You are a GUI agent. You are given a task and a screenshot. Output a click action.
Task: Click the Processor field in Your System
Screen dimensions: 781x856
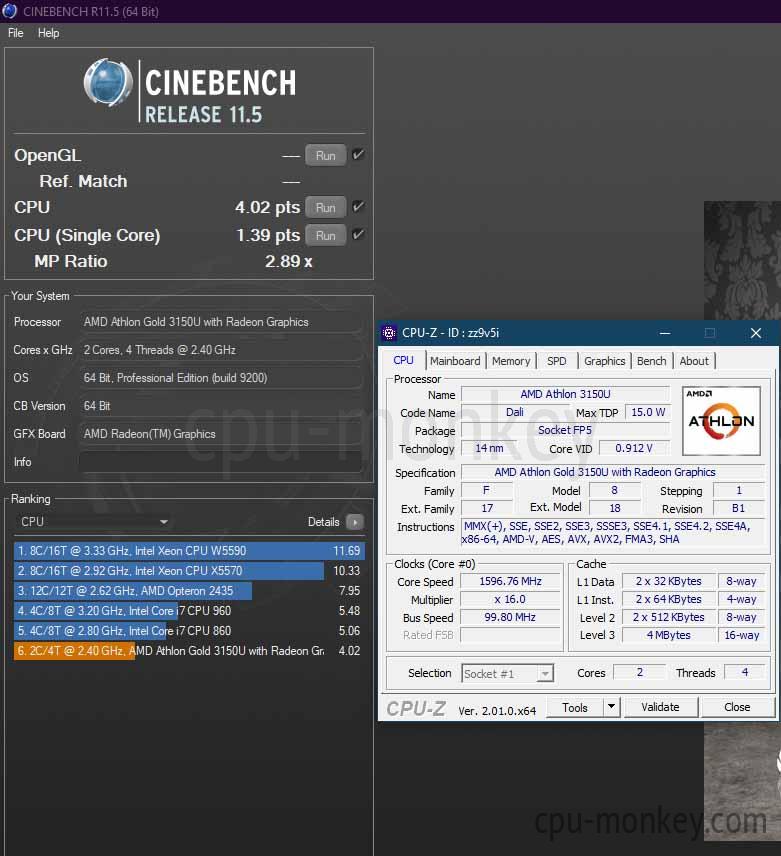coord(220,322)
